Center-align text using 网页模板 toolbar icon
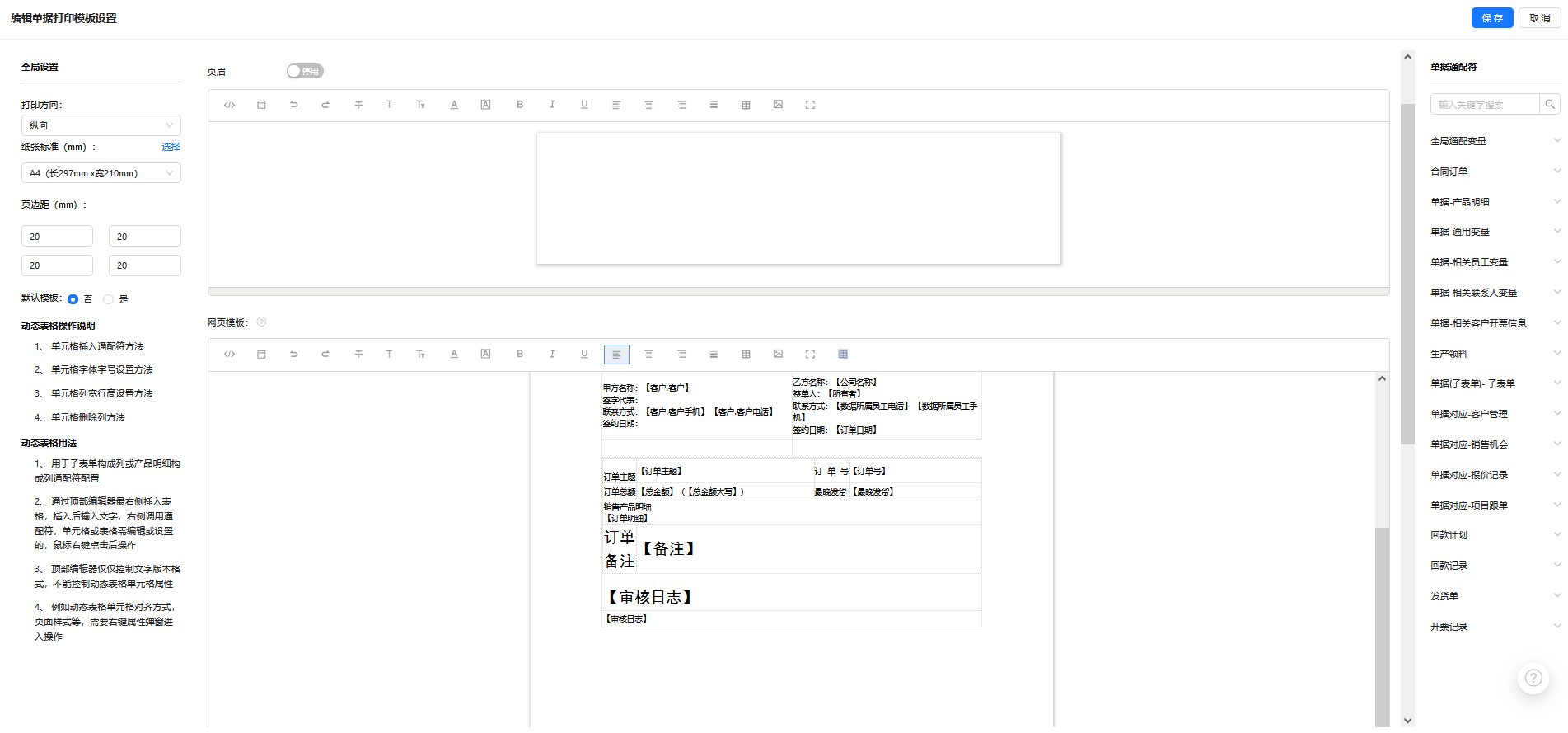Image resolution: width=1568 pixels, height=733 pixels. pyautogui.click(x=648, y=354)
